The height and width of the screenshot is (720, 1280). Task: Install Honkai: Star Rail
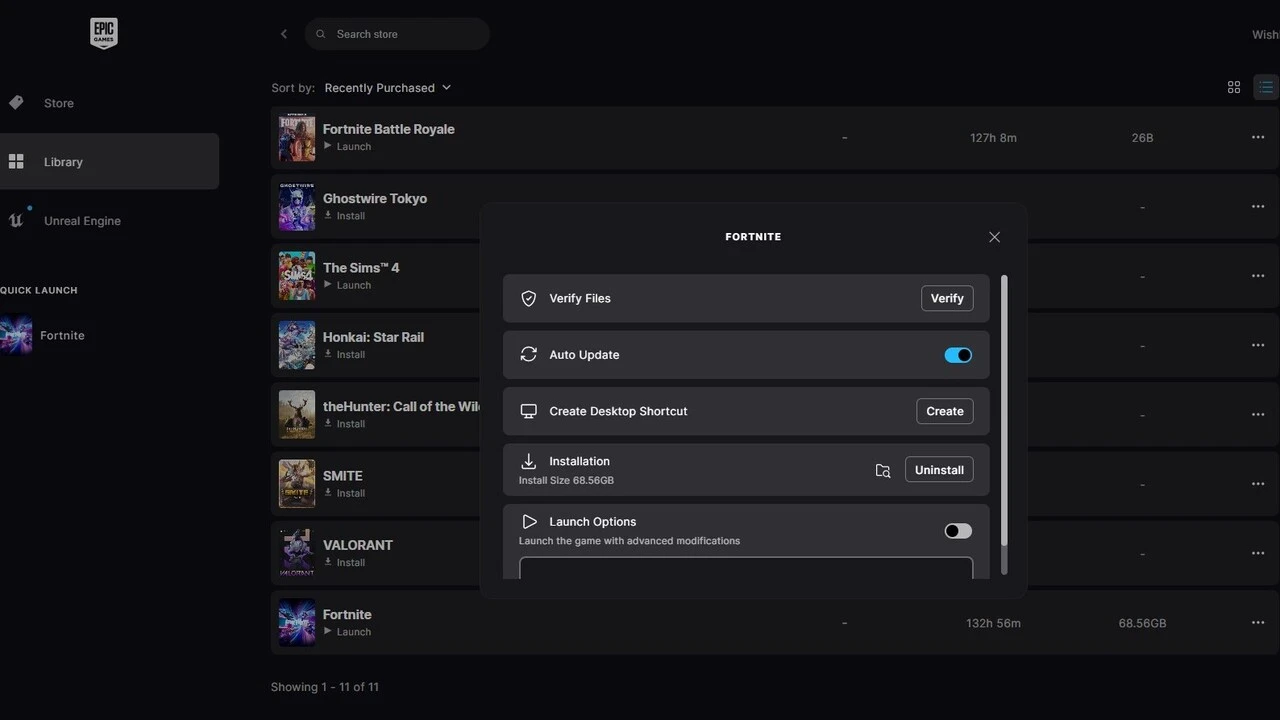point(344,355)
